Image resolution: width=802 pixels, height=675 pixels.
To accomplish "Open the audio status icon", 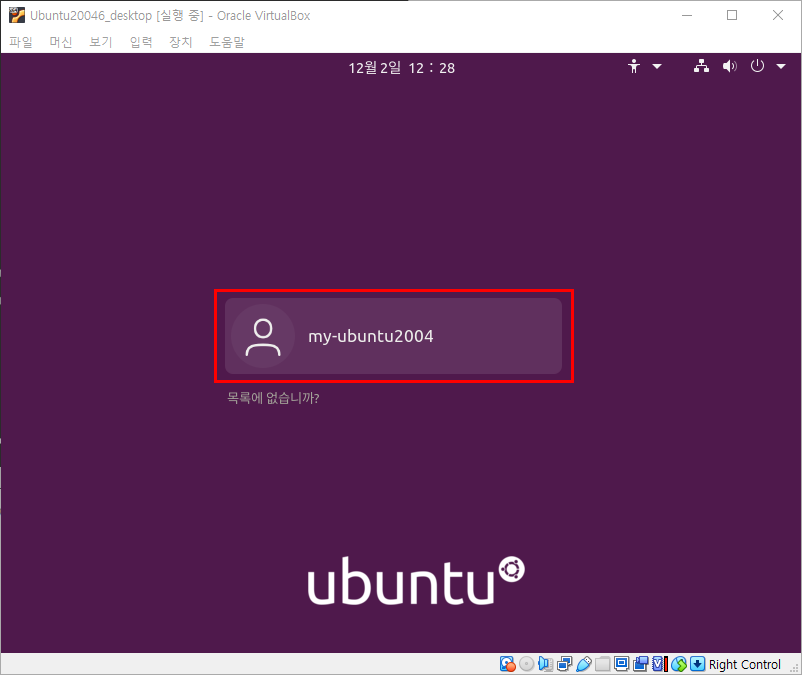I will [x=545, y=664].
